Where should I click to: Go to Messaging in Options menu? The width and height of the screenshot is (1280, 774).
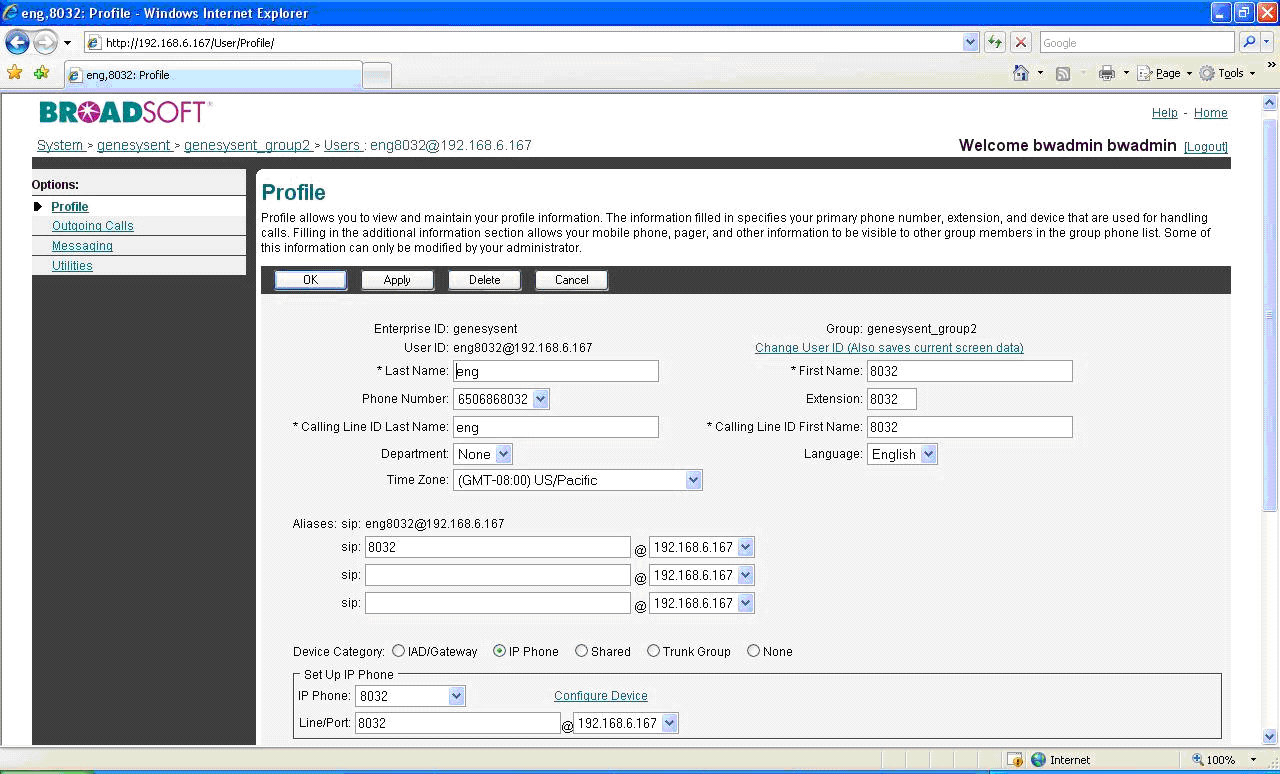click(x=82, y=246)
